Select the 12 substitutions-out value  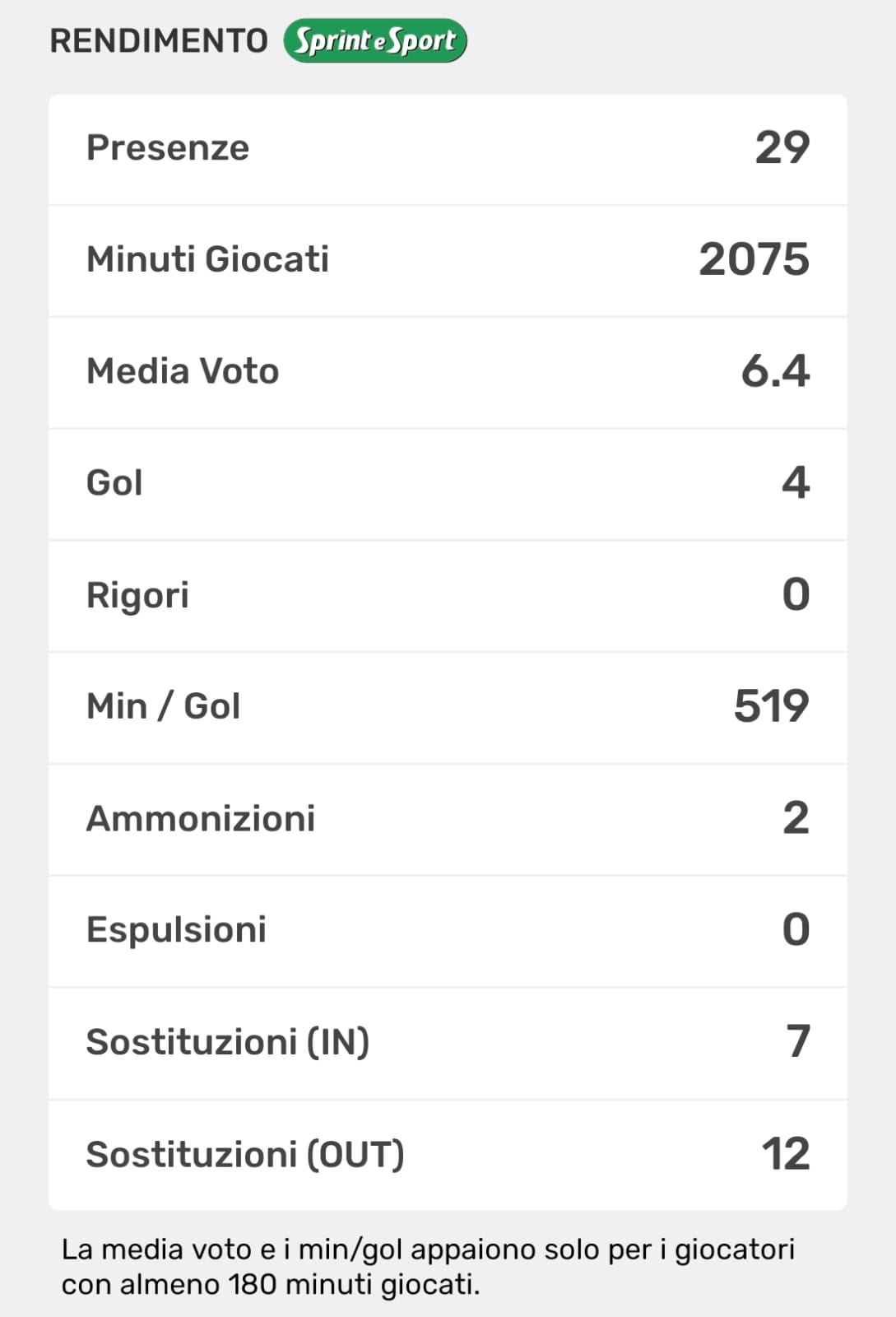(x=785, y=1154)
